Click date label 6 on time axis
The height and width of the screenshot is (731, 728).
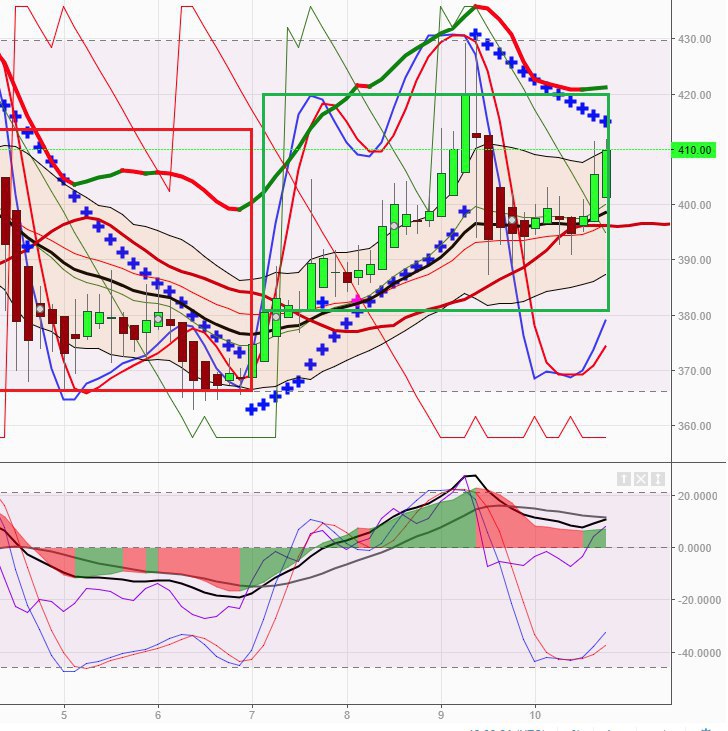[158, 715]
